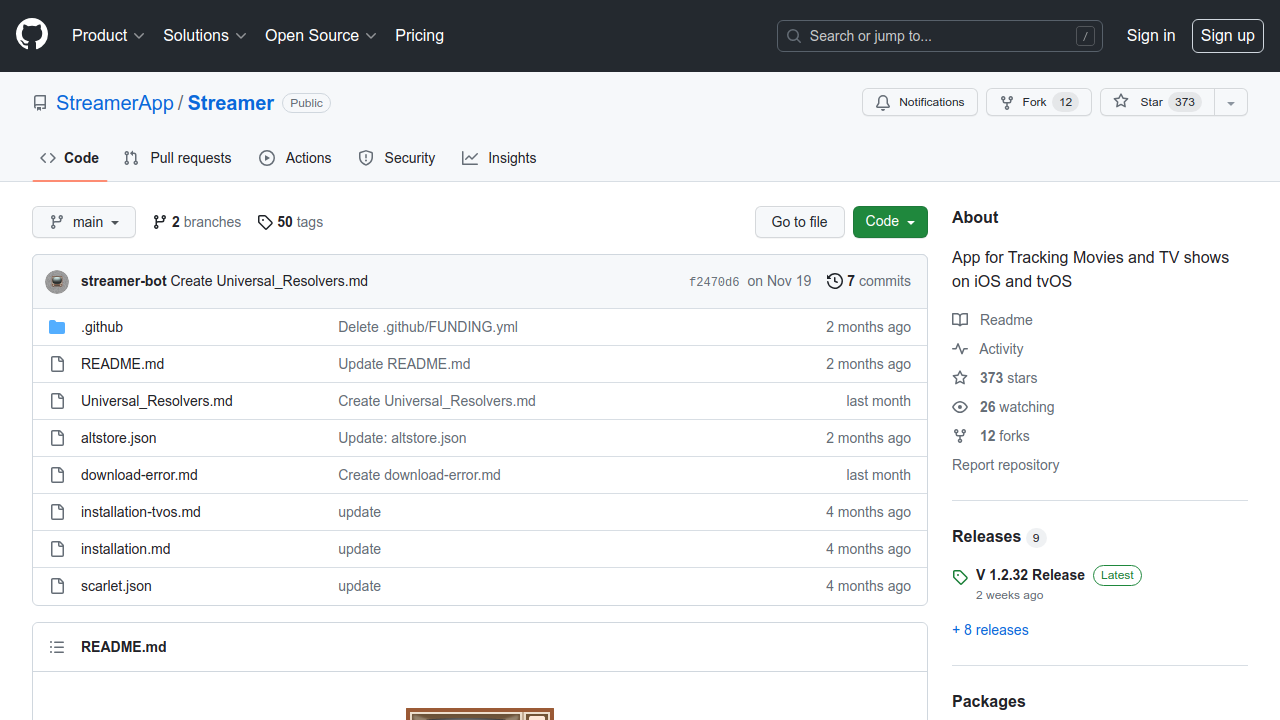Click the file icon beside scarlet.json
This screenshot has width=1280, height=720.
(x=57, y=586)
